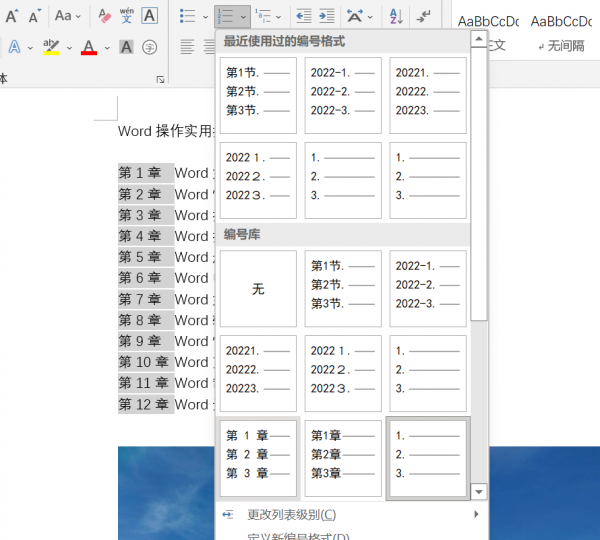Expand the font color dropdown arrow
This screenshot has height=540, width=600.
pos(107,48)
